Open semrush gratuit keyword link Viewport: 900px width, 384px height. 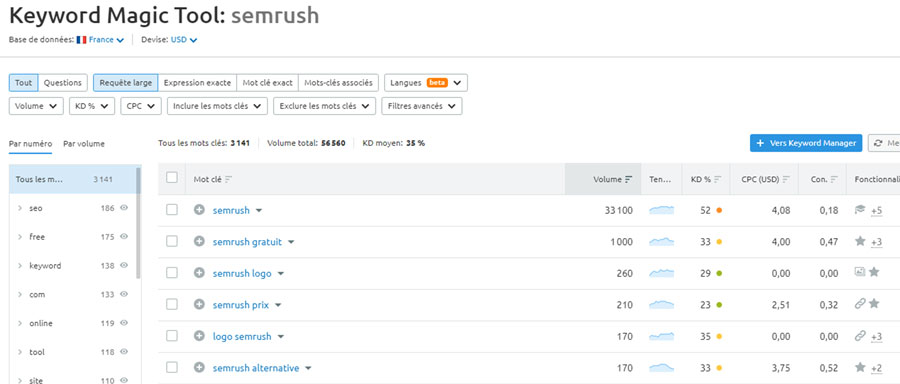coord(247,242)
